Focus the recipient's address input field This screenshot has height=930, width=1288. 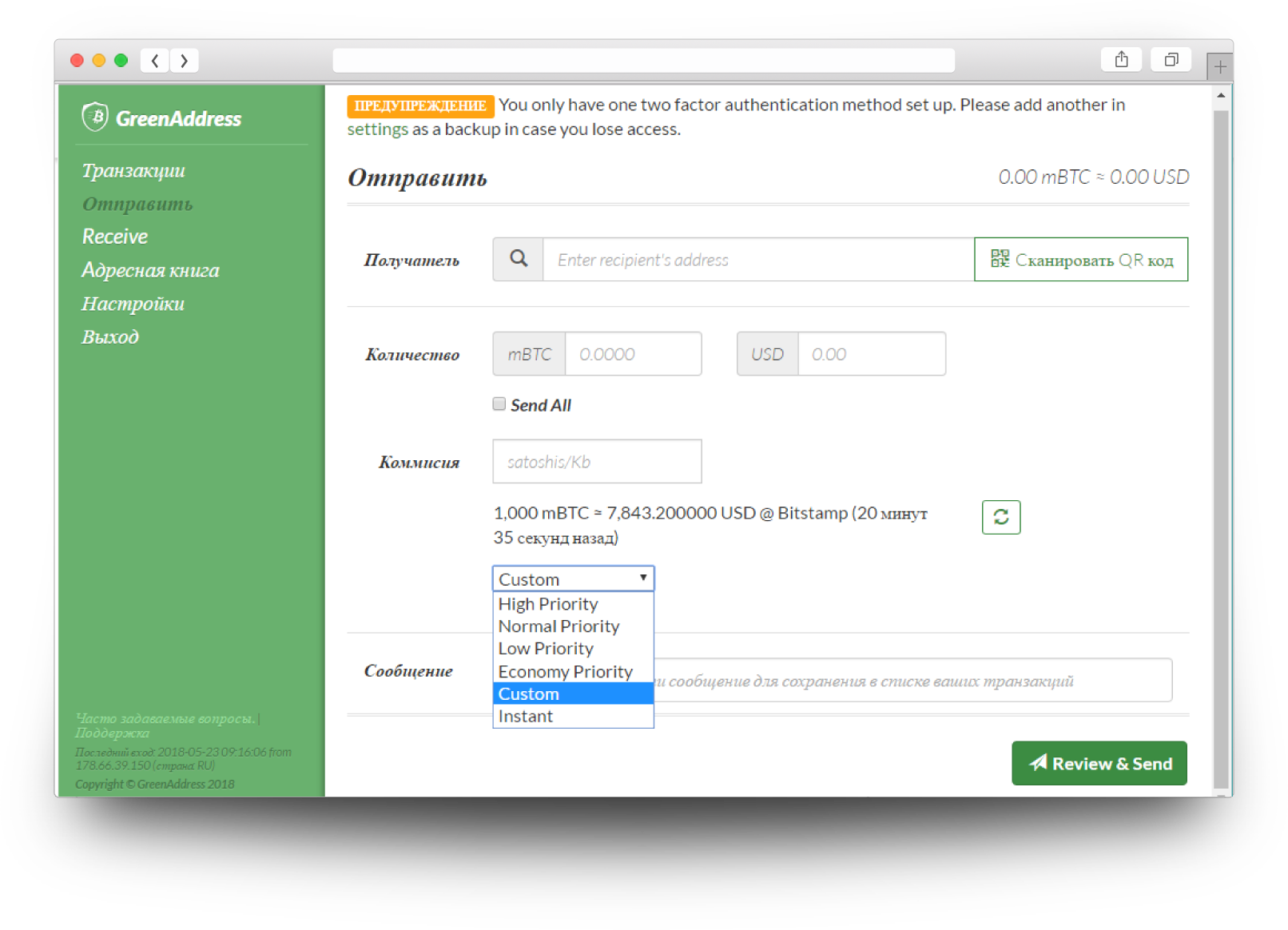click(x=758, y=259)
